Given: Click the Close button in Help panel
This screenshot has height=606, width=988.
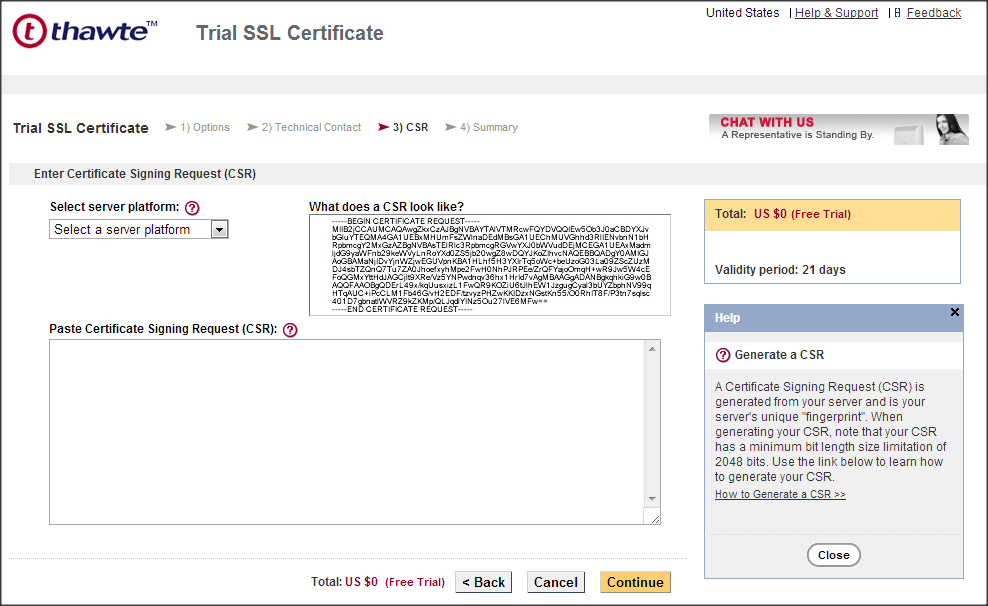Looking at the screenshot, I should pos(834,555).
